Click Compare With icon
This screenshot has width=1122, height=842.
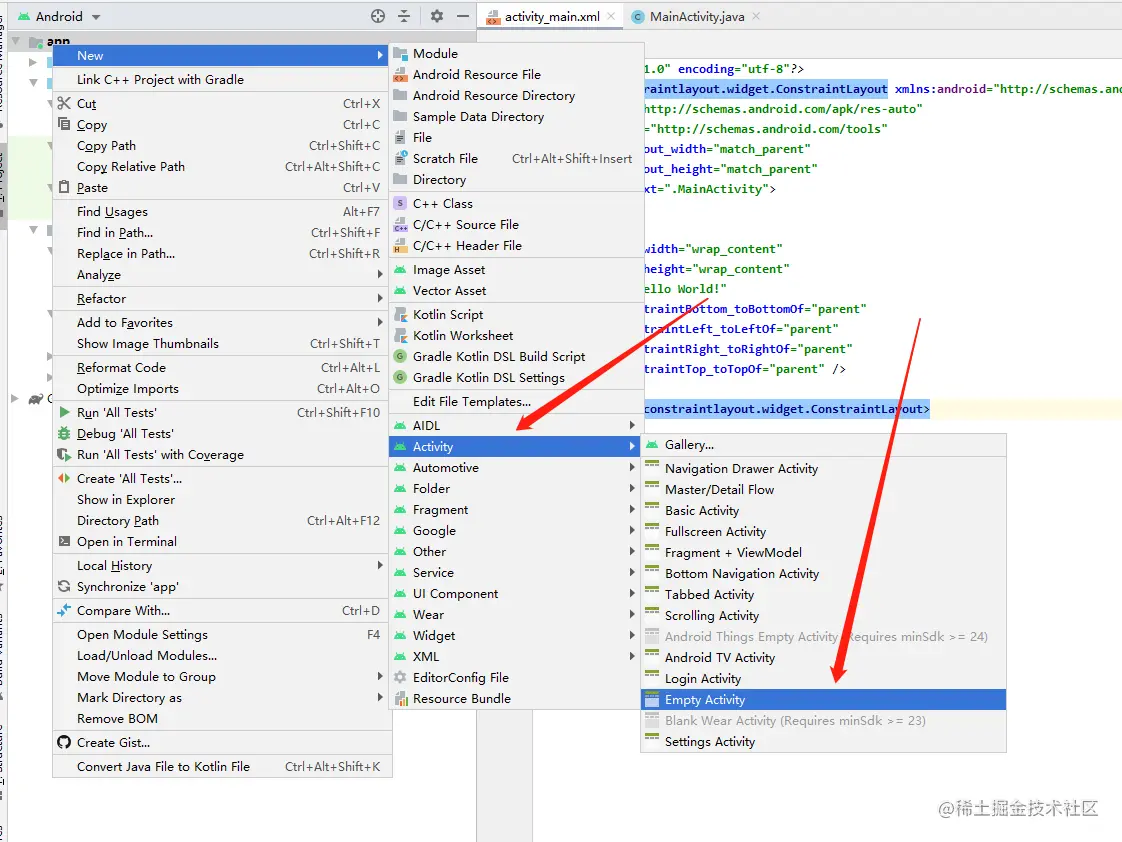64,610
